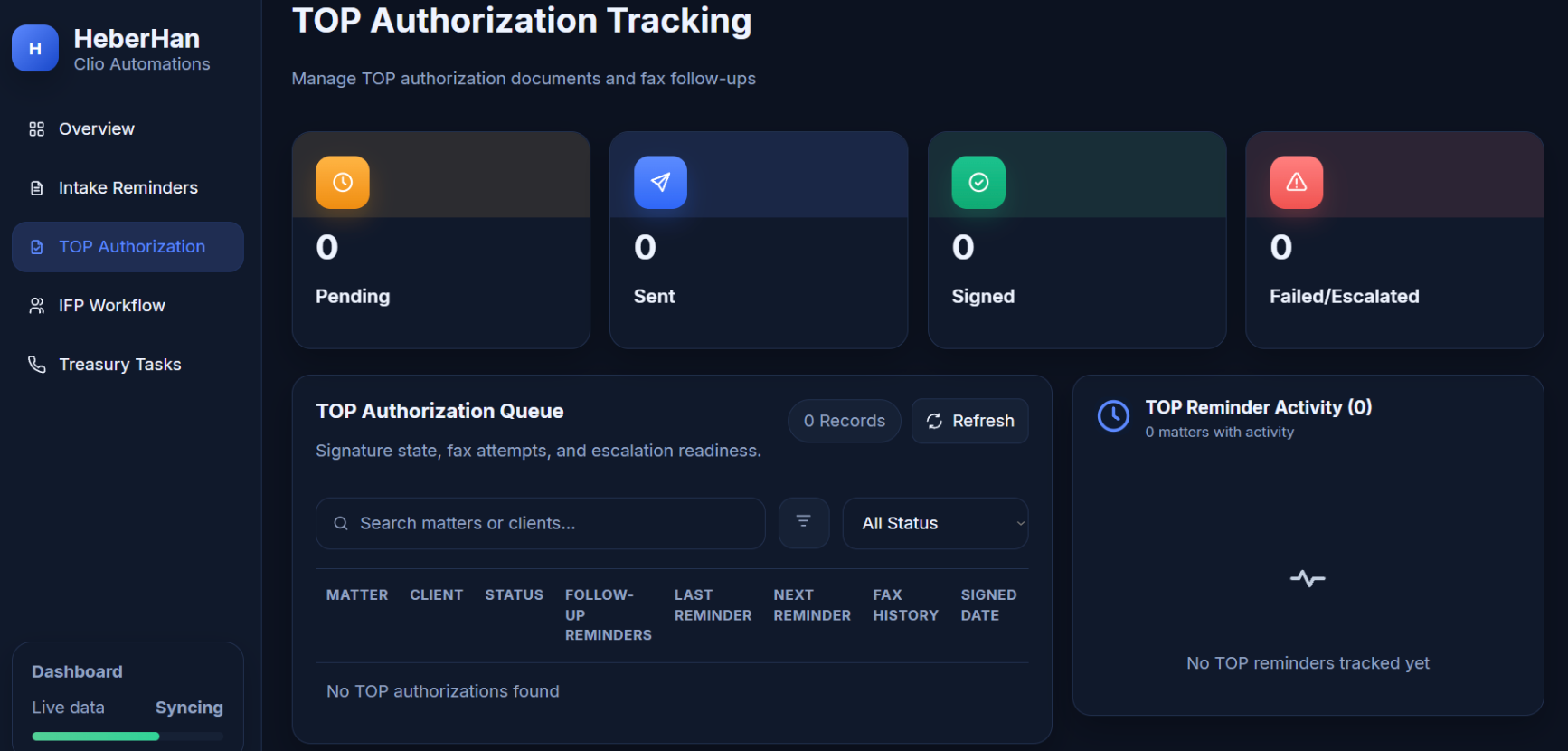The height and width of the screenshot is (751, 1568).
Task: Select TOP Authorization in the sidebar
Action: (128, 247)
